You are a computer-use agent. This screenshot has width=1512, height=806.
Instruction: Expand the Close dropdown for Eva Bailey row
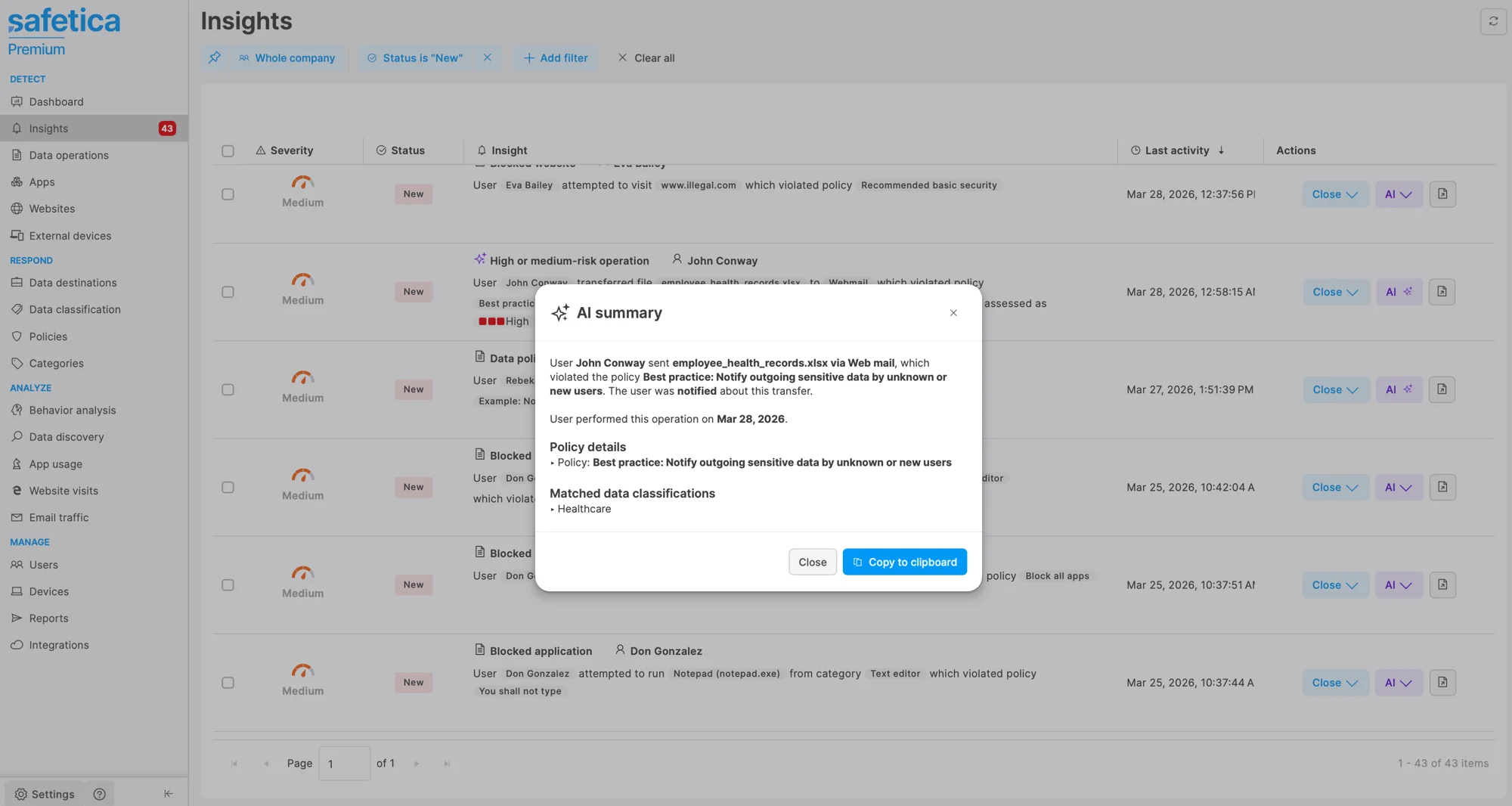(x=1335, y=194)
